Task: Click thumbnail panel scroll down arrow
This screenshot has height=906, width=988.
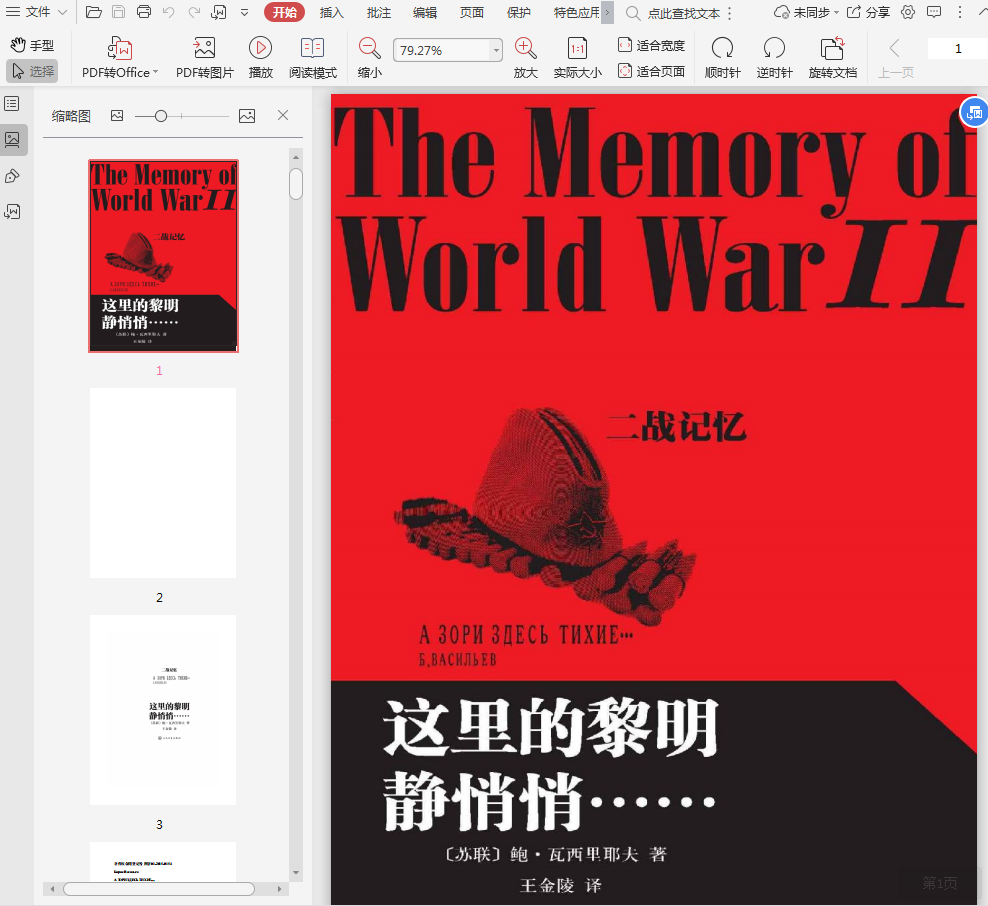Action: point(296,873)
